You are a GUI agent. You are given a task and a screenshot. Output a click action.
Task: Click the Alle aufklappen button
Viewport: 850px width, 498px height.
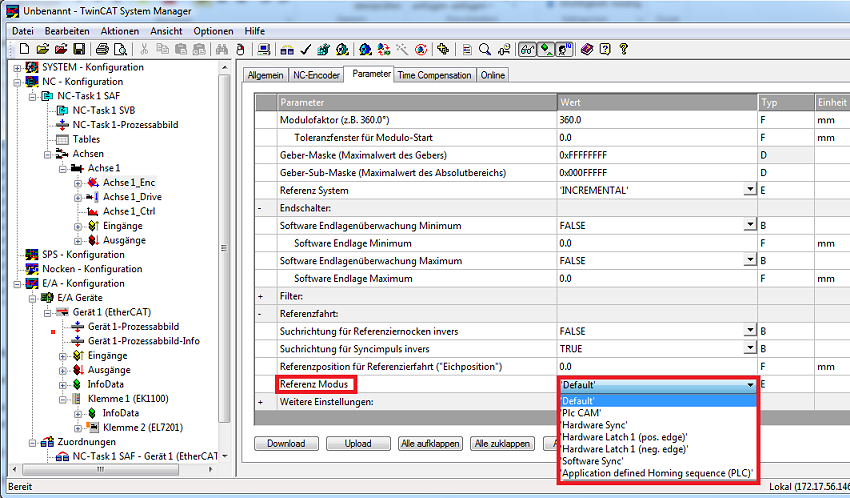(x=430, y=443)
